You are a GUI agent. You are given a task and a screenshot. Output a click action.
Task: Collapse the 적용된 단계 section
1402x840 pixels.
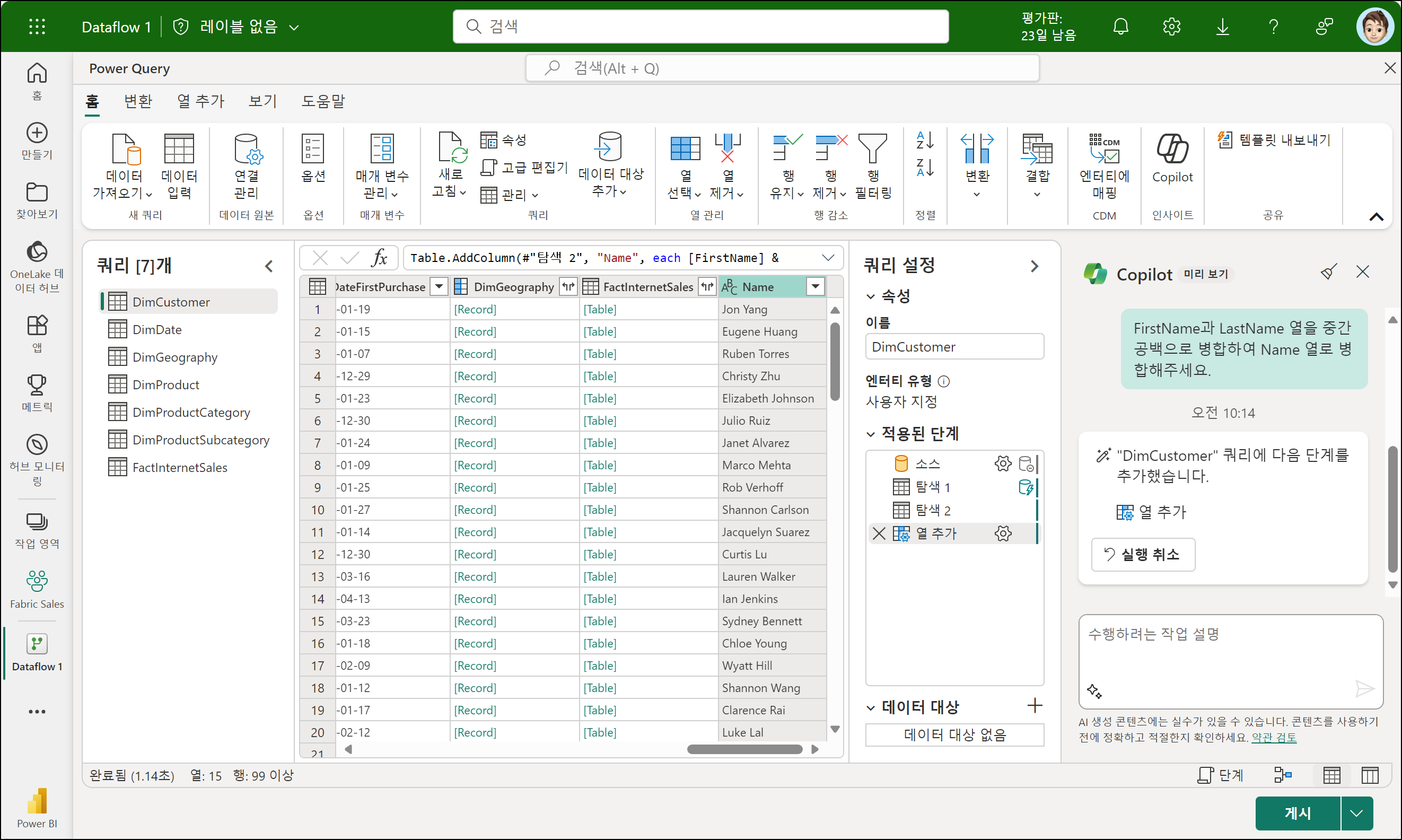871,434
